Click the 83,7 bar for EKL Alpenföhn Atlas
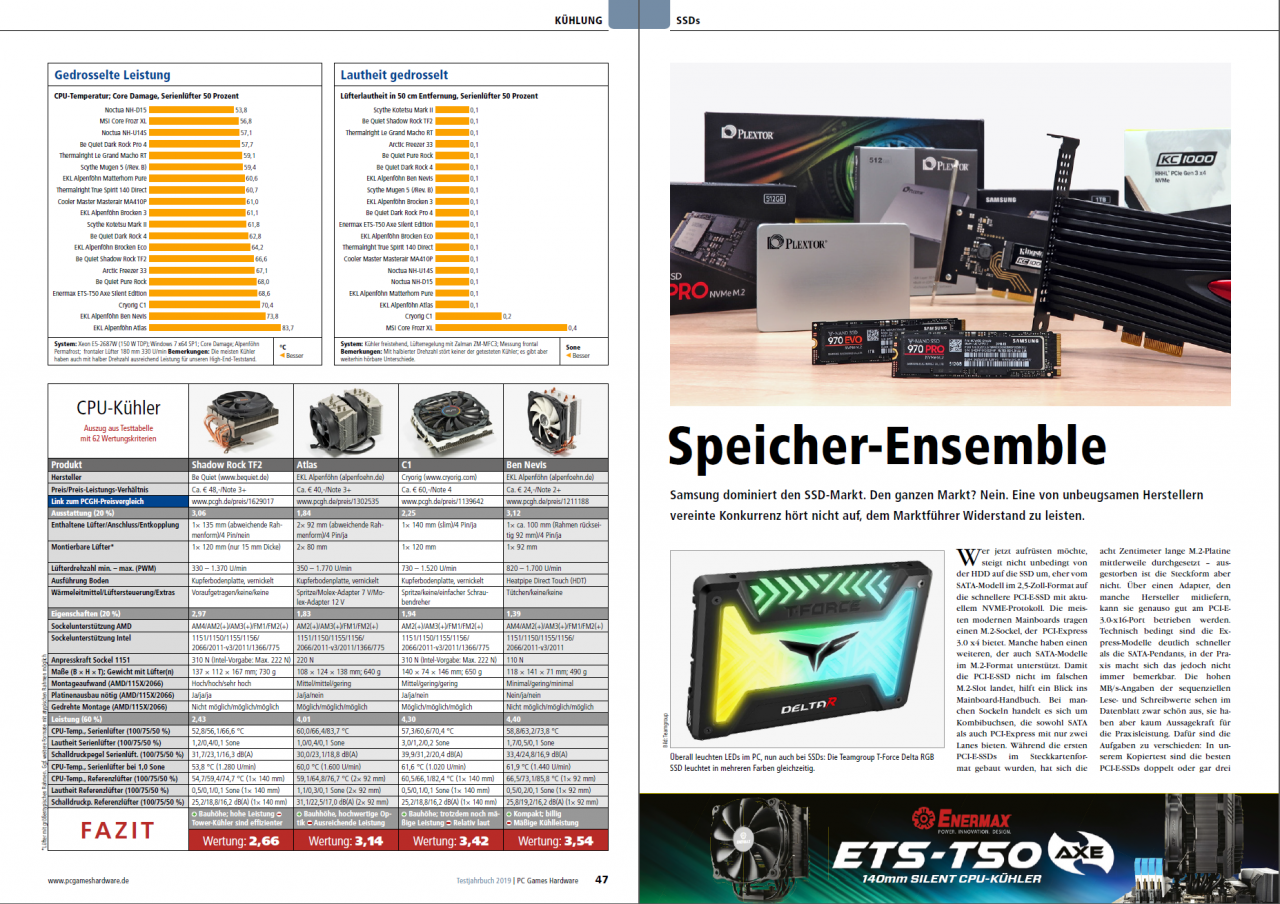Viewport: 1280px width, 904px height. tap(215, 327)
